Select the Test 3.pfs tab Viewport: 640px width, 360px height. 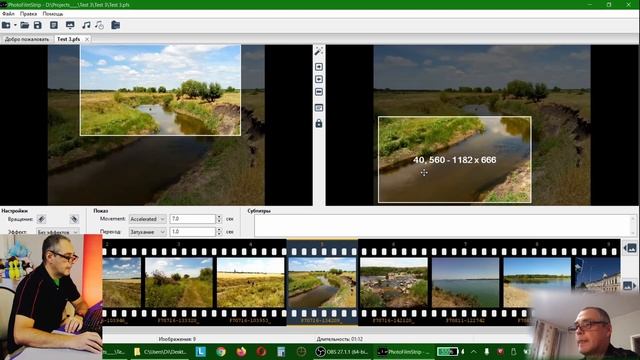(68, 39)
